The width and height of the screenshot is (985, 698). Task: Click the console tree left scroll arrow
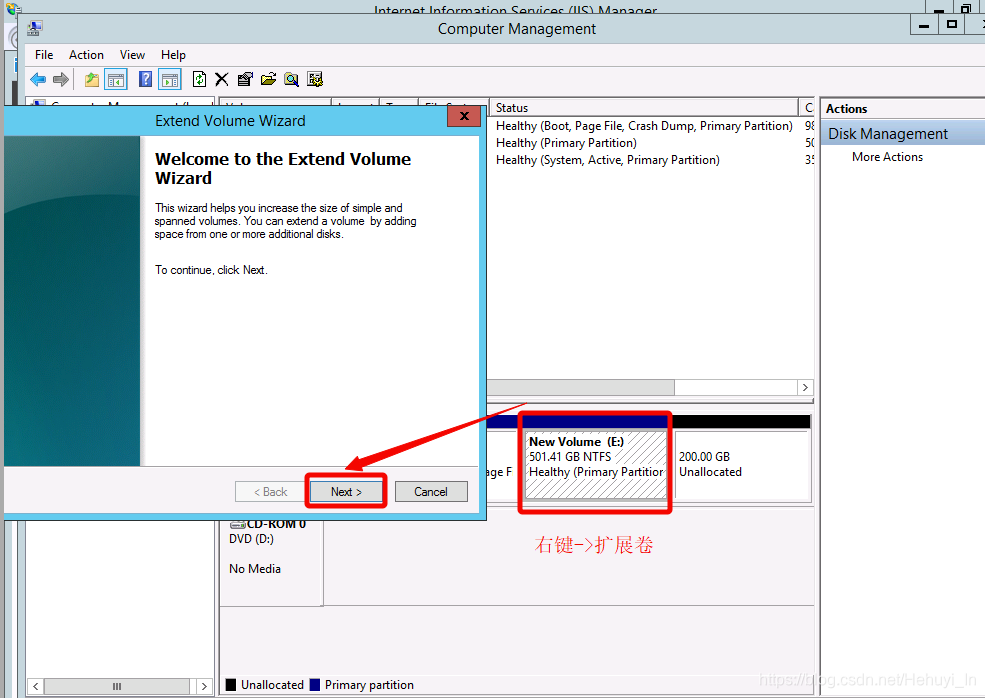coord(36,686)
